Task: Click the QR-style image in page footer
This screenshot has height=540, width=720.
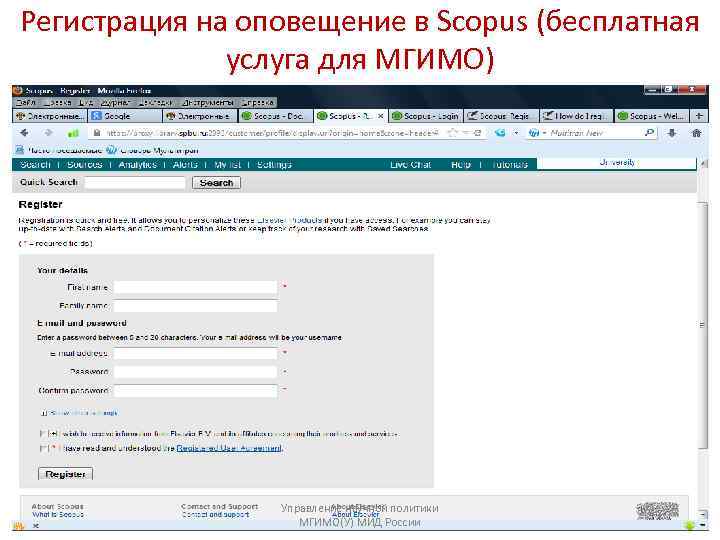Action: [x=658, y=511]
